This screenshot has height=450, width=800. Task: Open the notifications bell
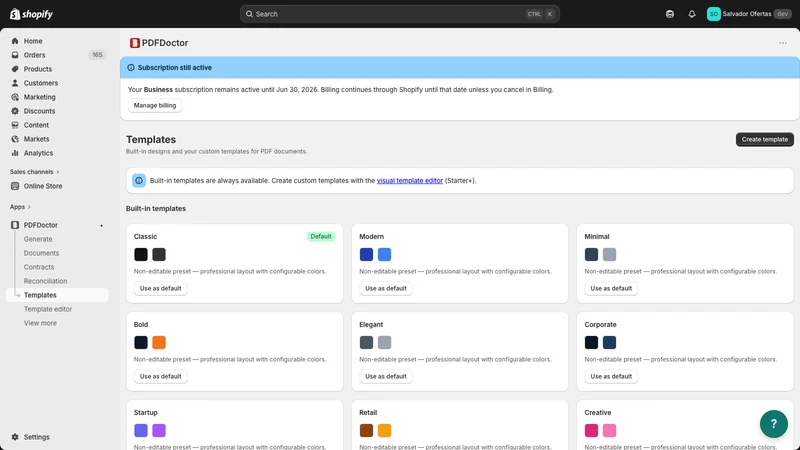point(691,14)
